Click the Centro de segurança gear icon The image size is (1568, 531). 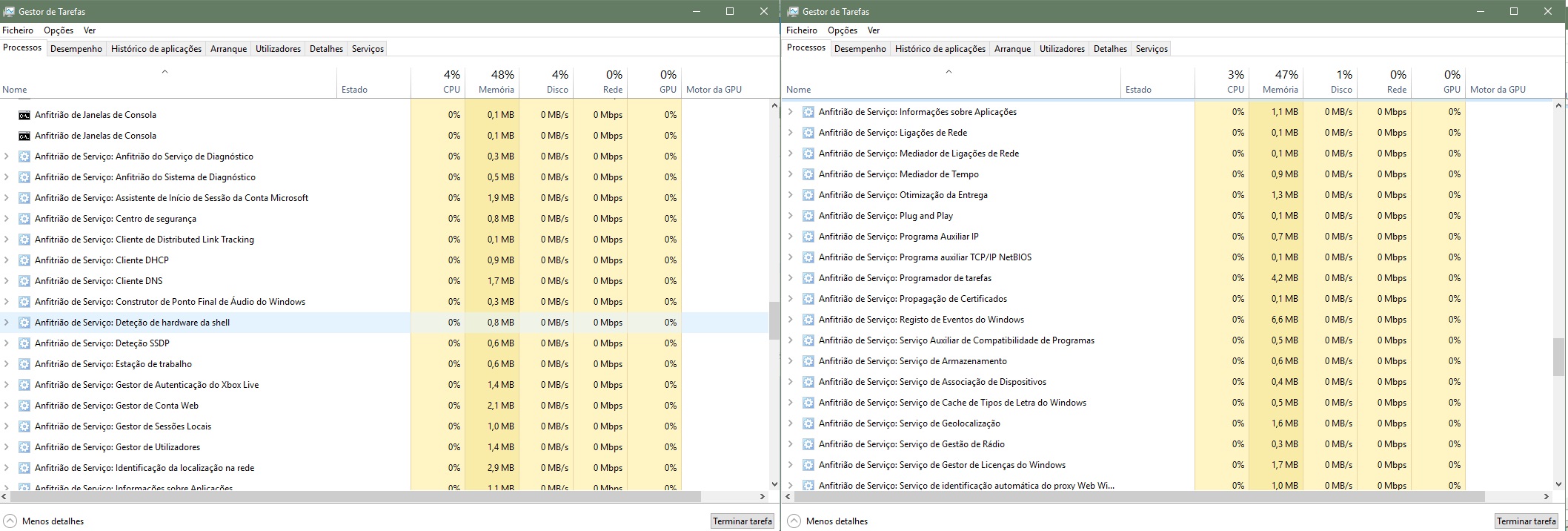coord(24,219)
